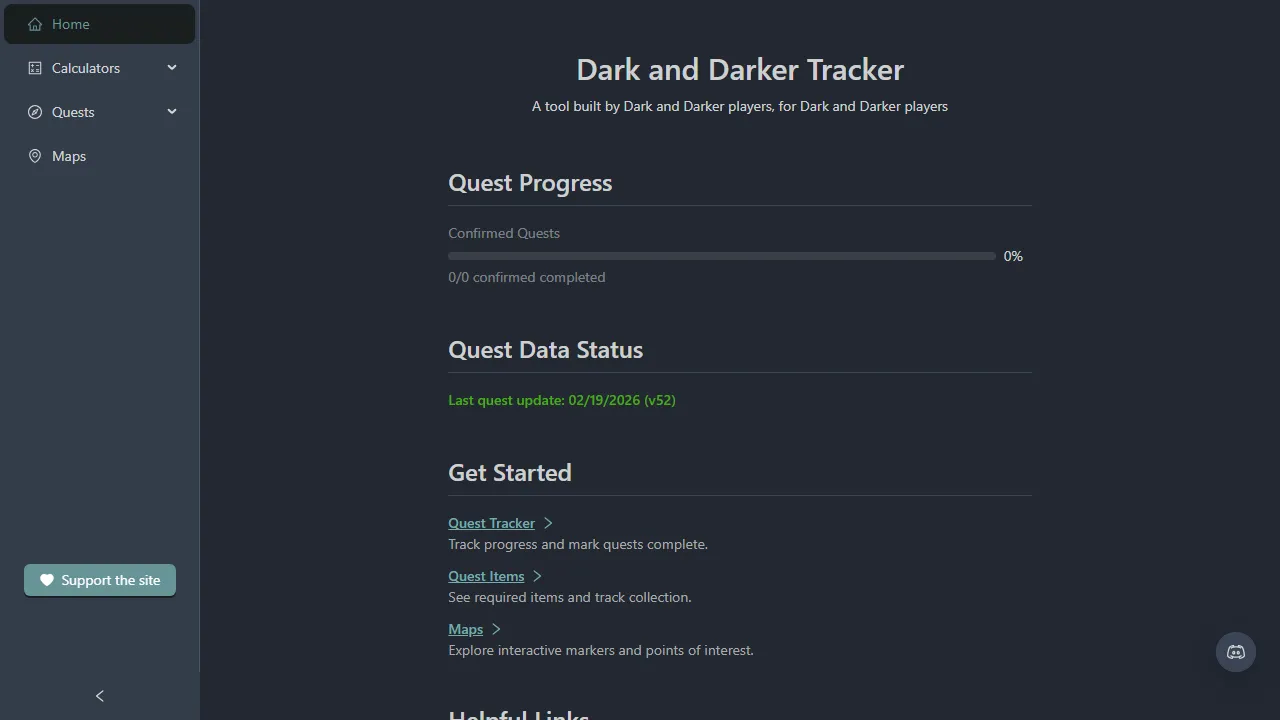Click the arrow icon beside Quest Tracker
The height and width of the screenshot is (720, 1280).
(547, 523)
